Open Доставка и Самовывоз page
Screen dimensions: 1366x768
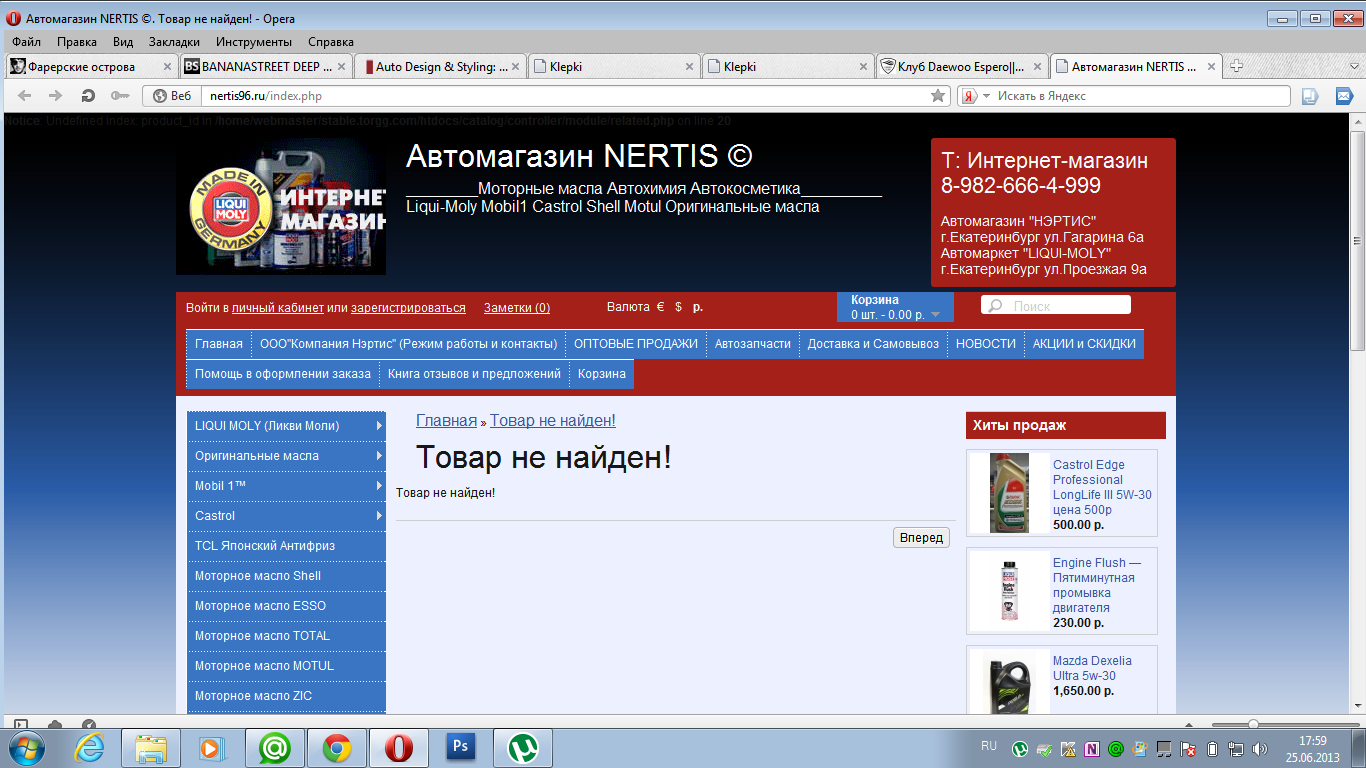pyautogui.click(x=873, y=344)
